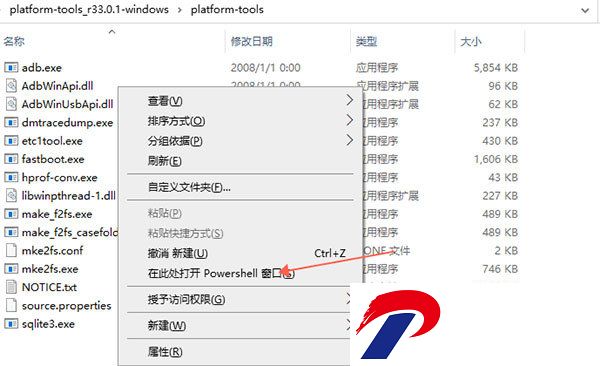Click the 应用程序 type of adb.exe
The height and width of the screenshot is (366, 600).
click(x=377, y=68)
